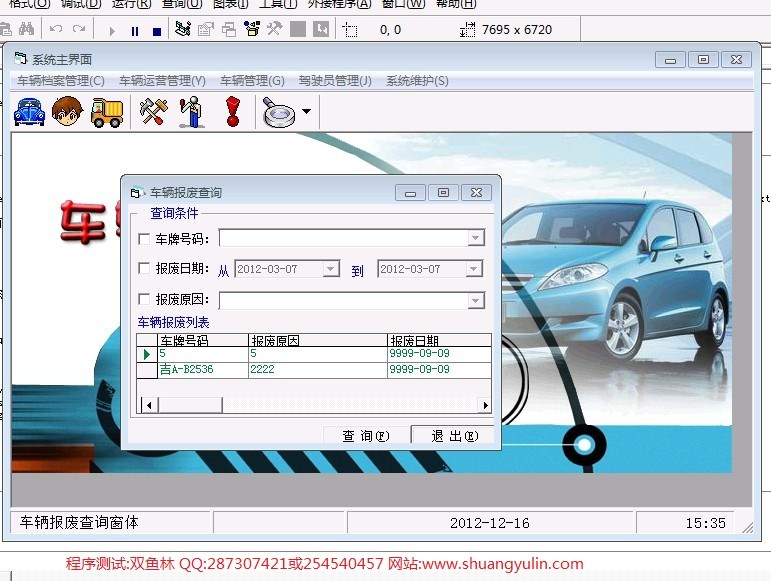Screen dimensions: 771x581
Task: Click the standing person figure icon in the toolbar
Action: point(192,112)
